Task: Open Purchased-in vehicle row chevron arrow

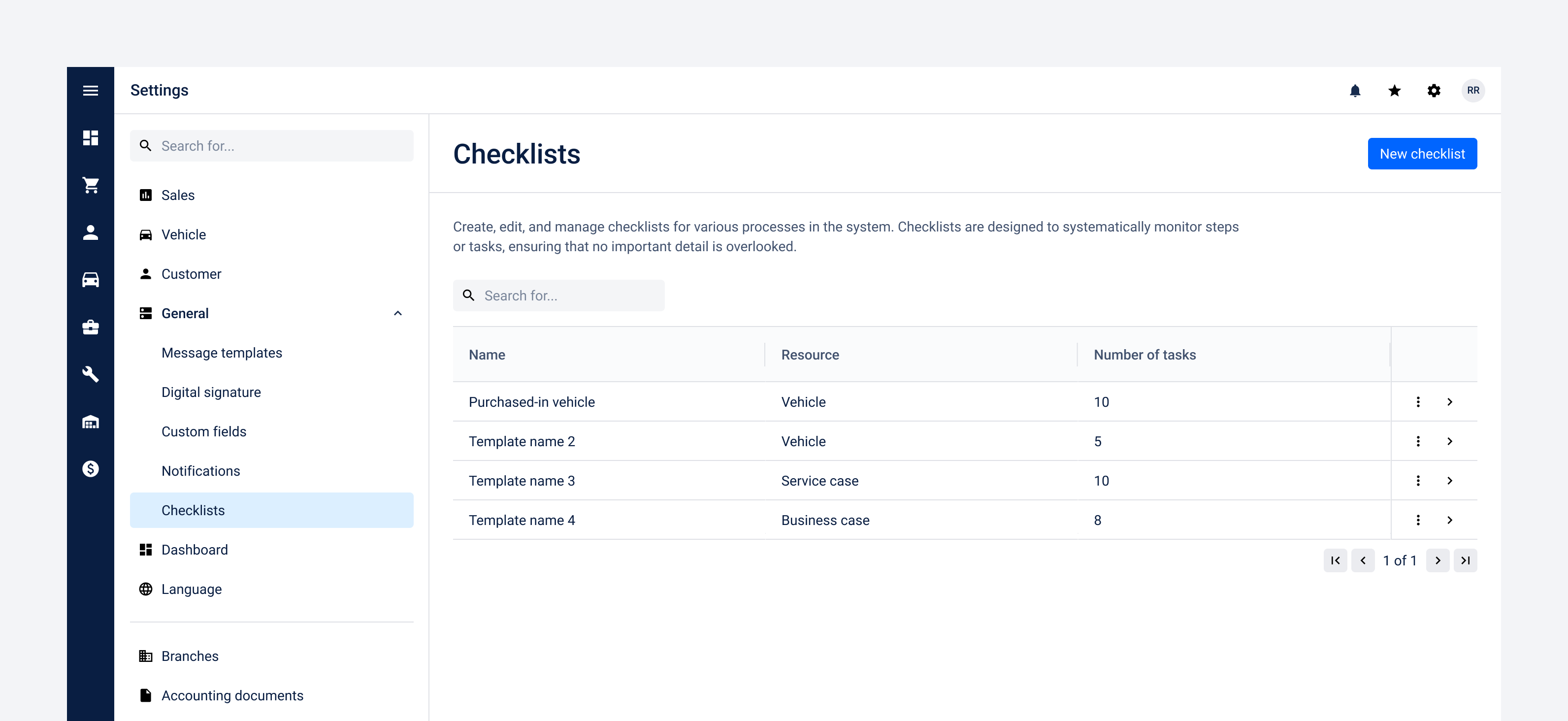Action: [x=1450, y=402]
